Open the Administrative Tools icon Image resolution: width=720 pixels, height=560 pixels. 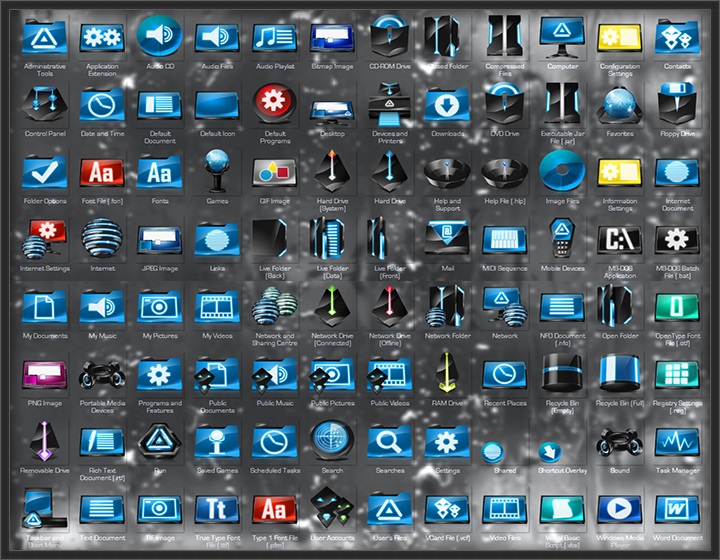coord(43,38)
